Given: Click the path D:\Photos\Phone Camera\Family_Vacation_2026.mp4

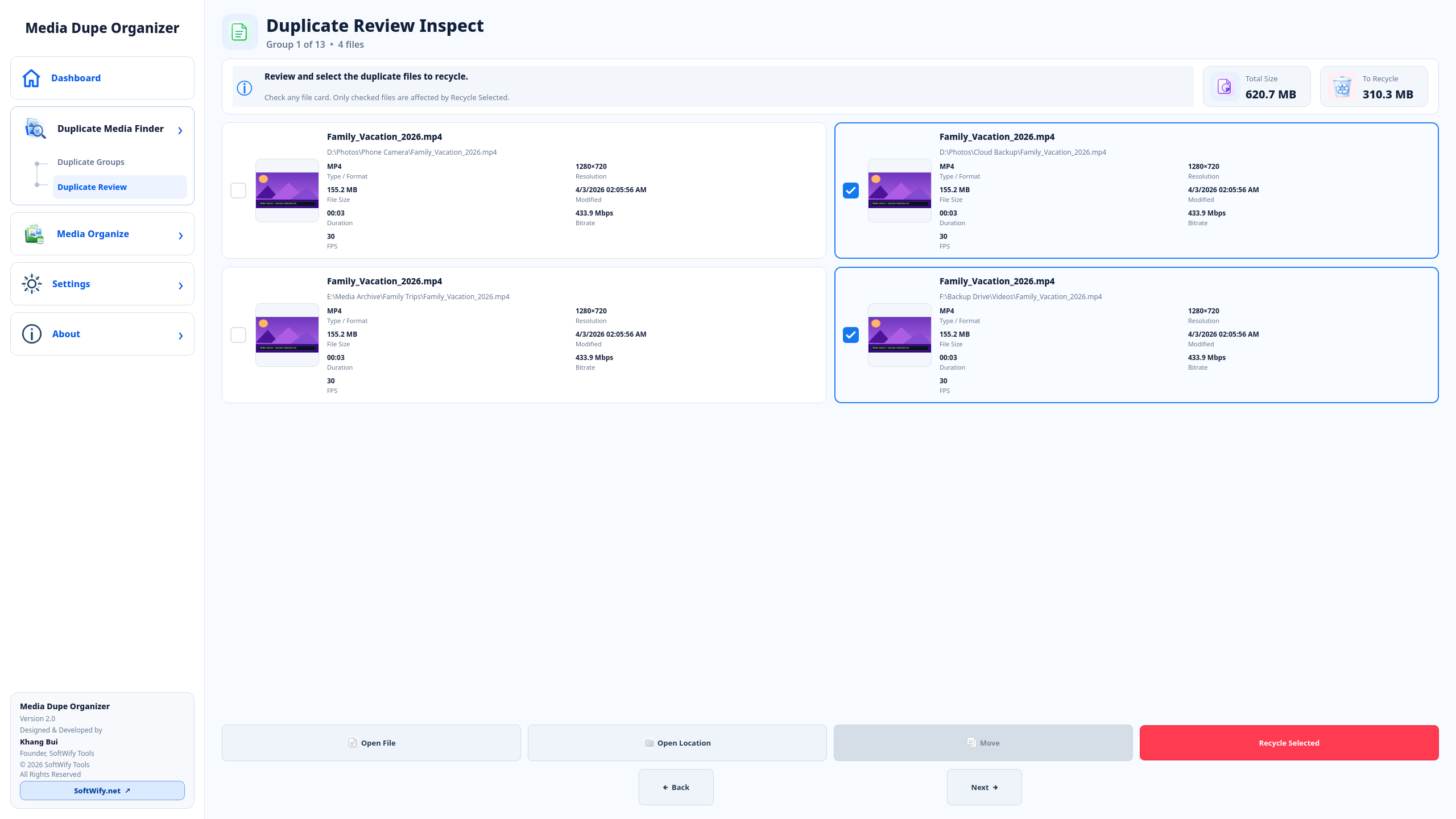Looking at the screenshot, I should tap(412, 152).
